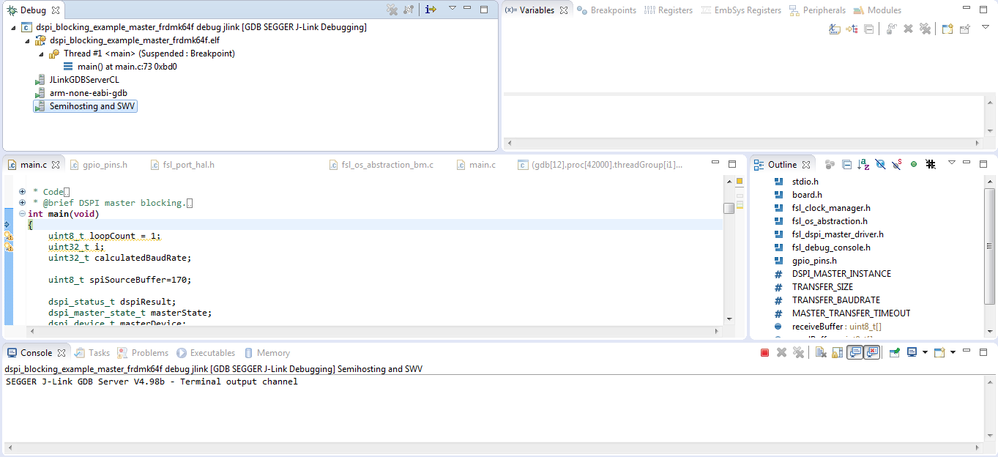Click Pin Console icon
The image size is (998, 457).
pyautogui.click(x=894, y=353)
